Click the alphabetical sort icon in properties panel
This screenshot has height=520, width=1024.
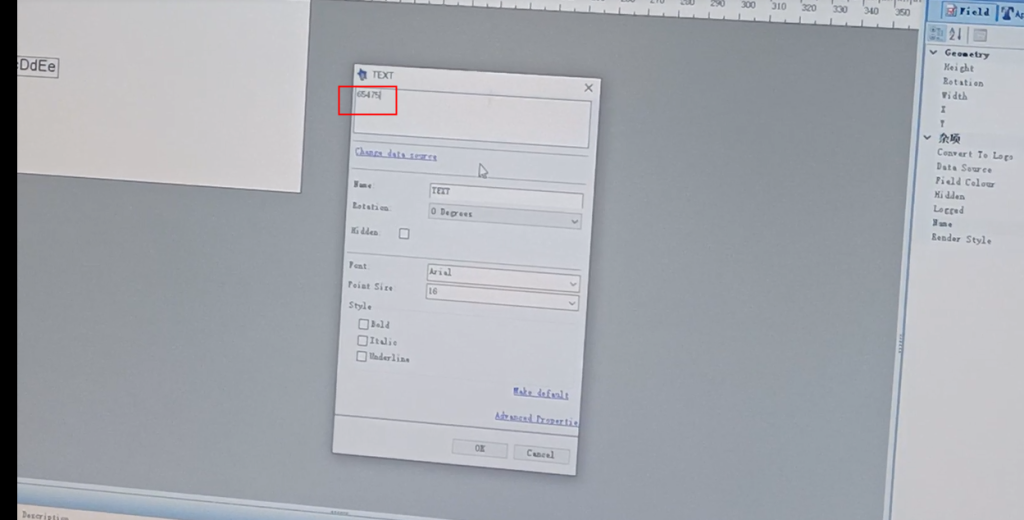[x=954, y=35]
